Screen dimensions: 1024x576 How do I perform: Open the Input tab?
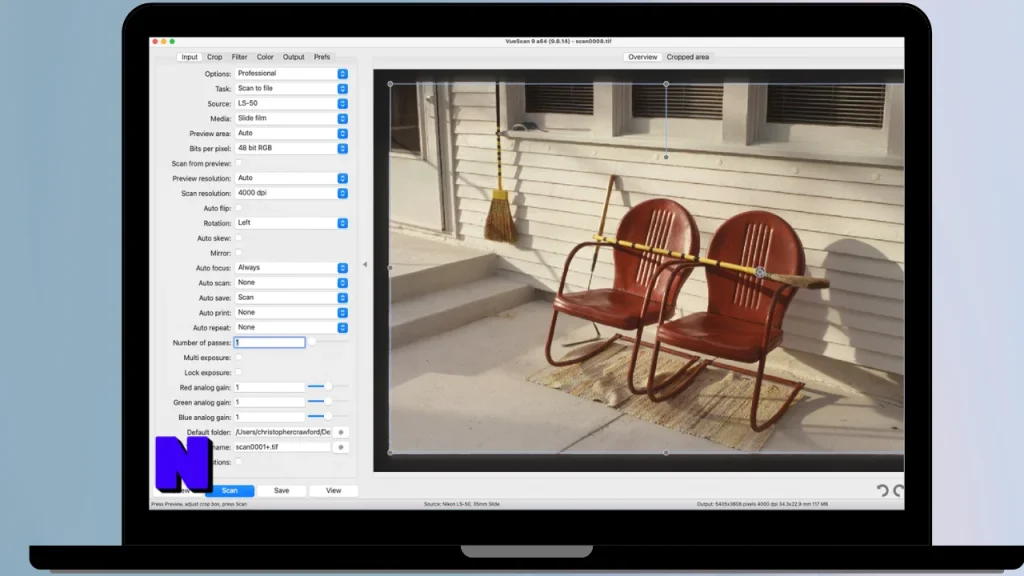(x=189, y=57)
